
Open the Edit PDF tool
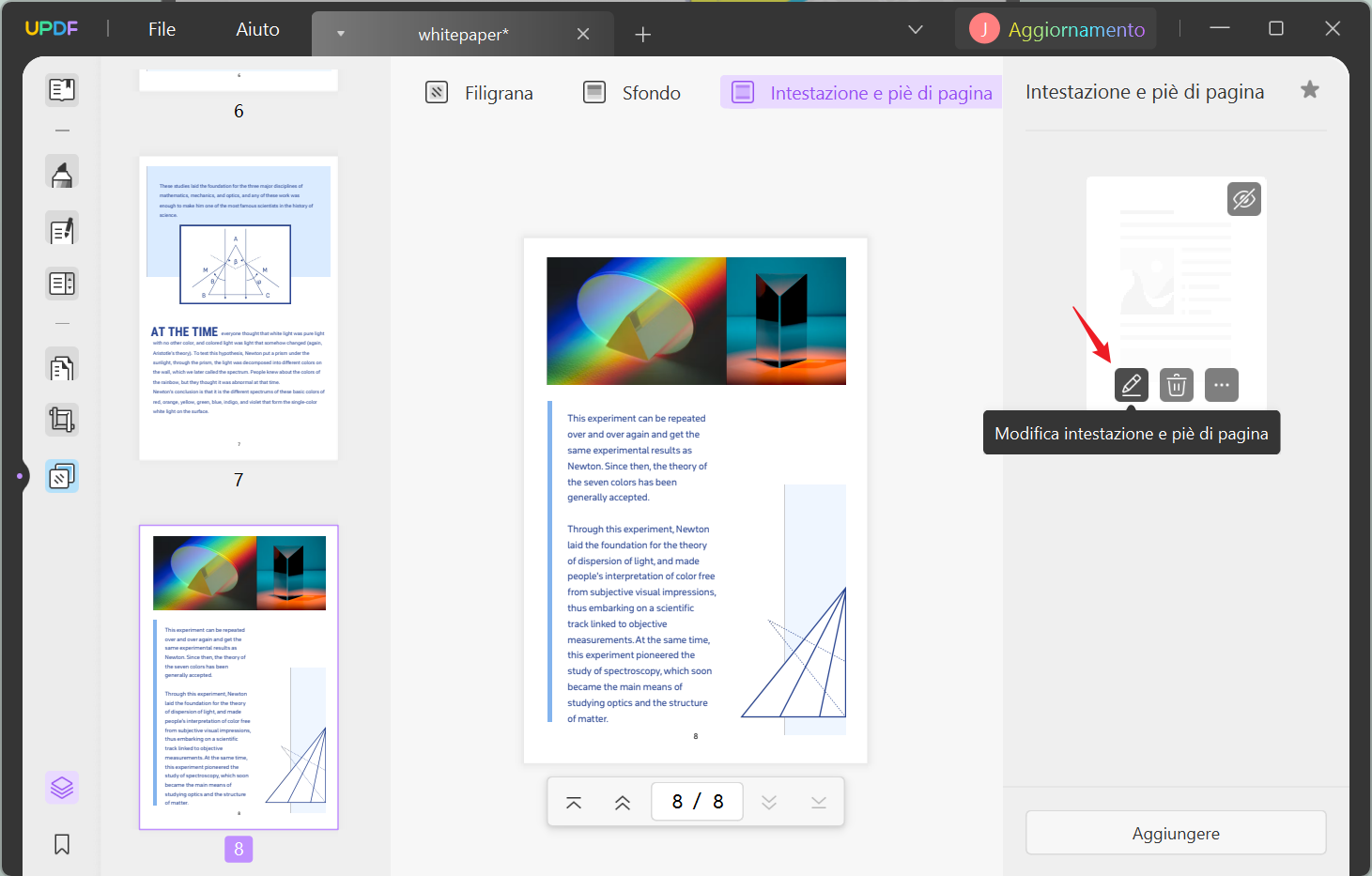[61, 228]
